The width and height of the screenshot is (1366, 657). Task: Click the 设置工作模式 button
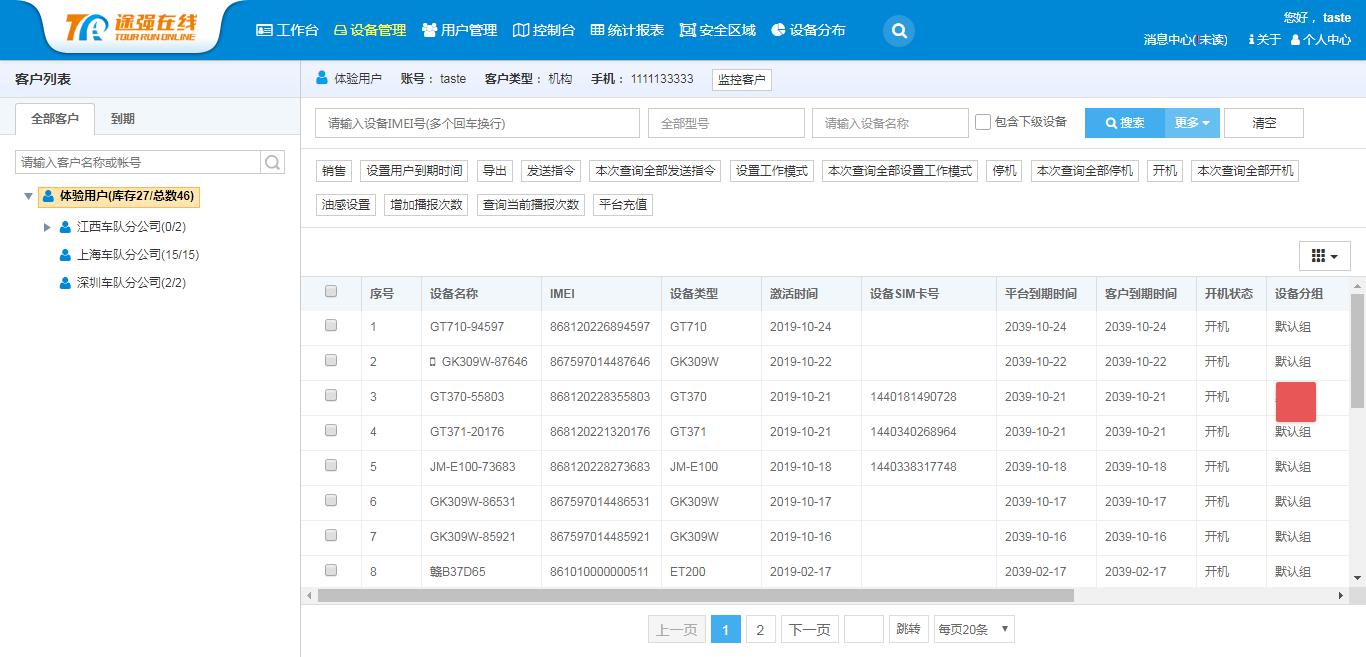pos(772,171)
